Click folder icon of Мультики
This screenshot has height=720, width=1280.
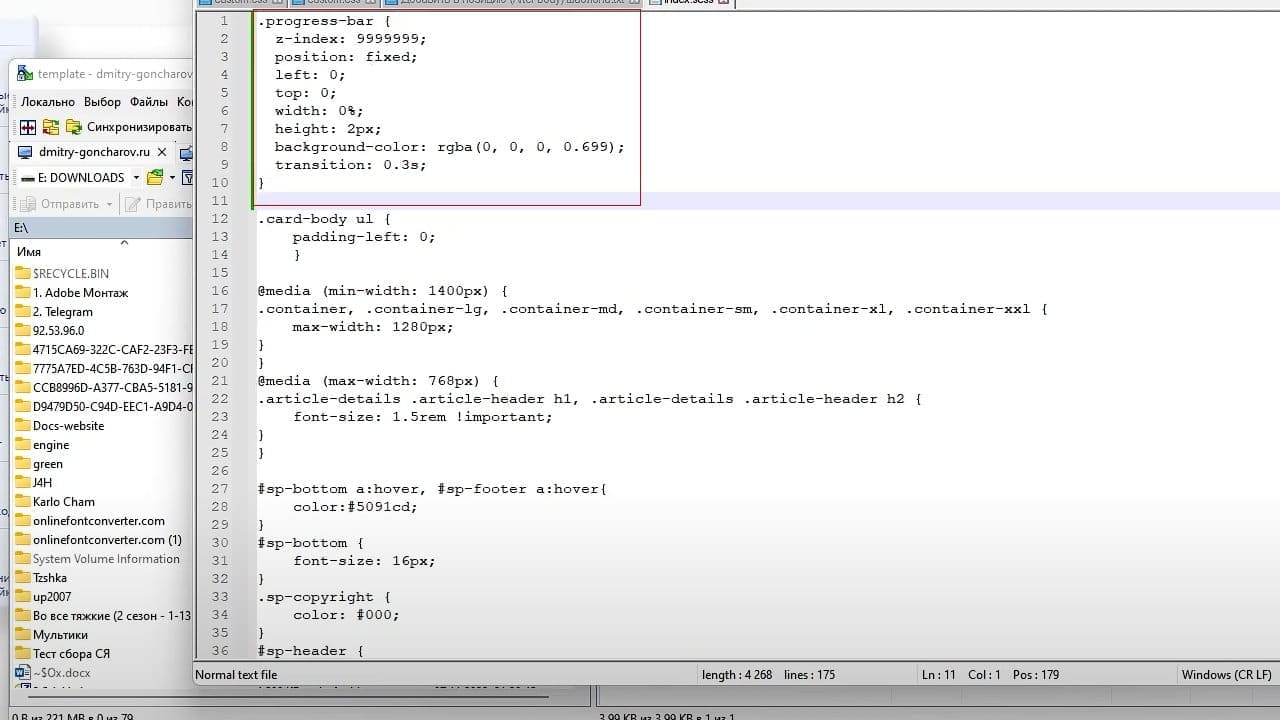tap(23, 634)
